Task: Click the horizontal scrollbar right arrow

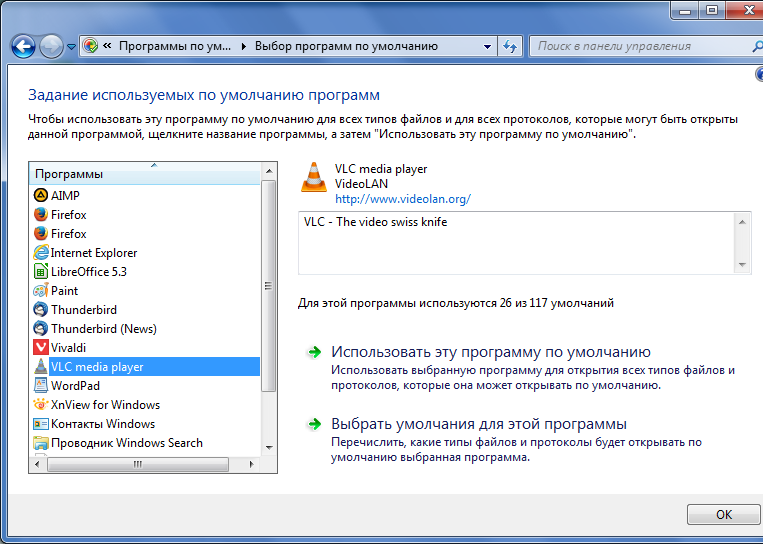Action: click(x=251, y=464)
